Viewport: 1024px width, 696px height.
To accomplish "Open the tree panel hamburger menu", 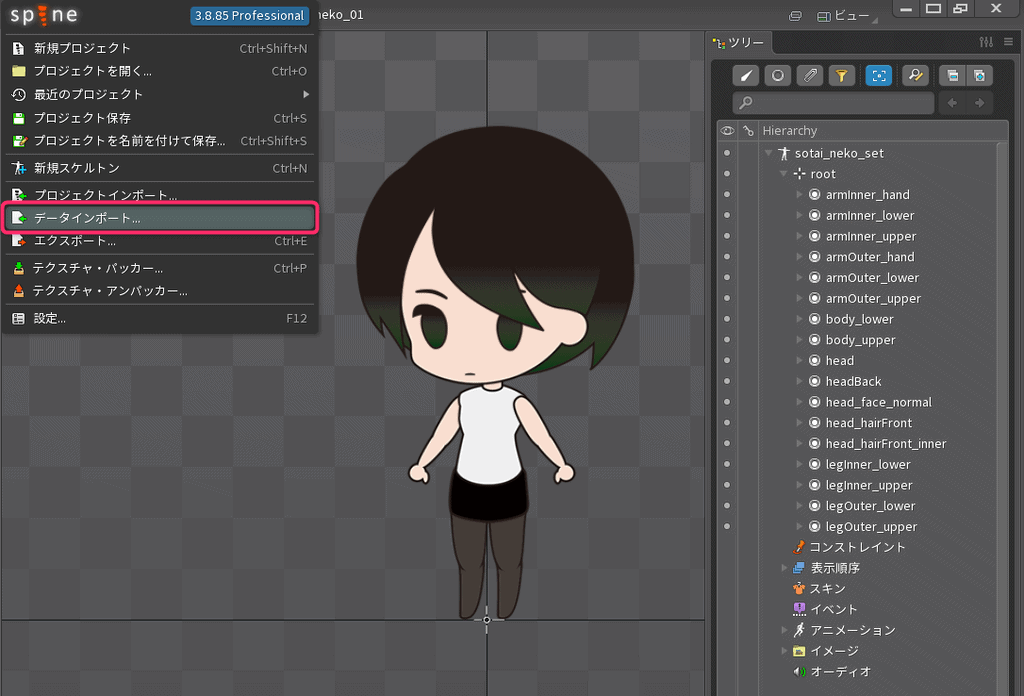I will [x=1009, y=42].
